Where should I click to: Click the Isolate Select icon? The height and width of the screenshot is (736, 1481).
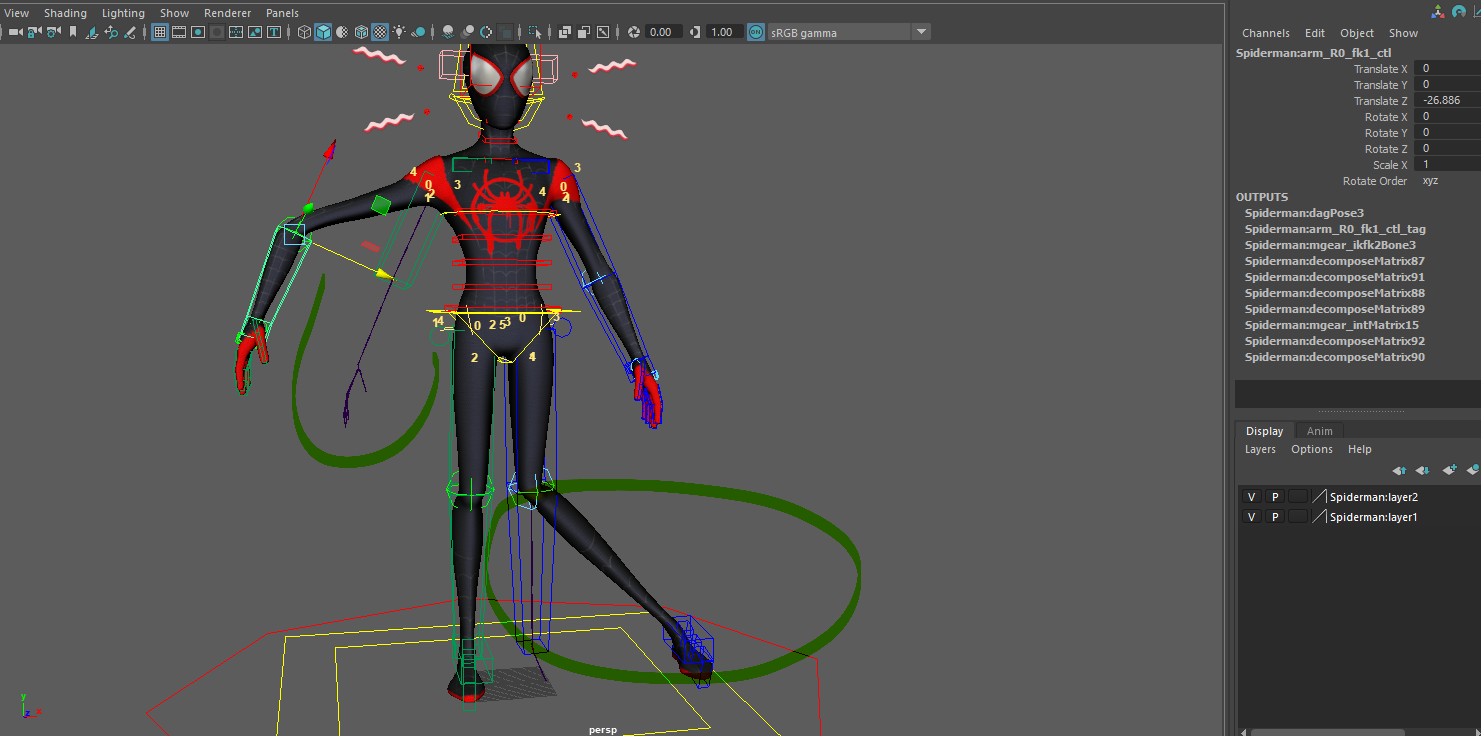535,32
